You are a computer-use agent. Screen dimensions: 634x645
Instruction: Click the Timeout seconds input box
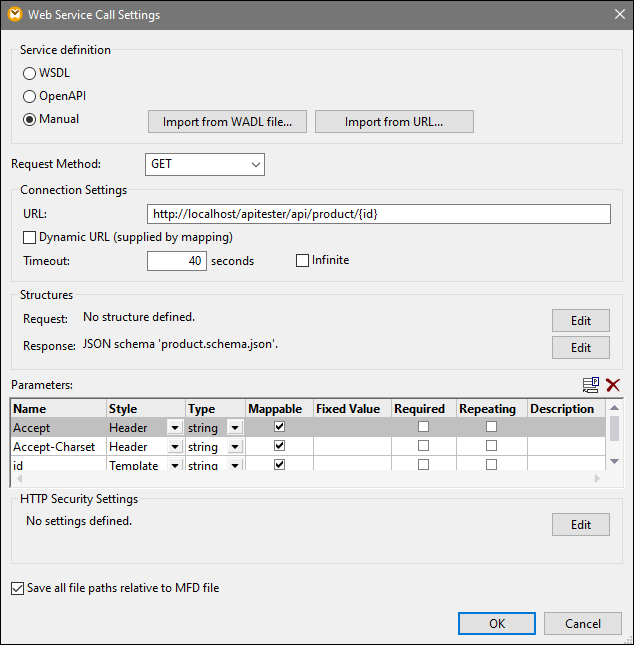point(176,261)
